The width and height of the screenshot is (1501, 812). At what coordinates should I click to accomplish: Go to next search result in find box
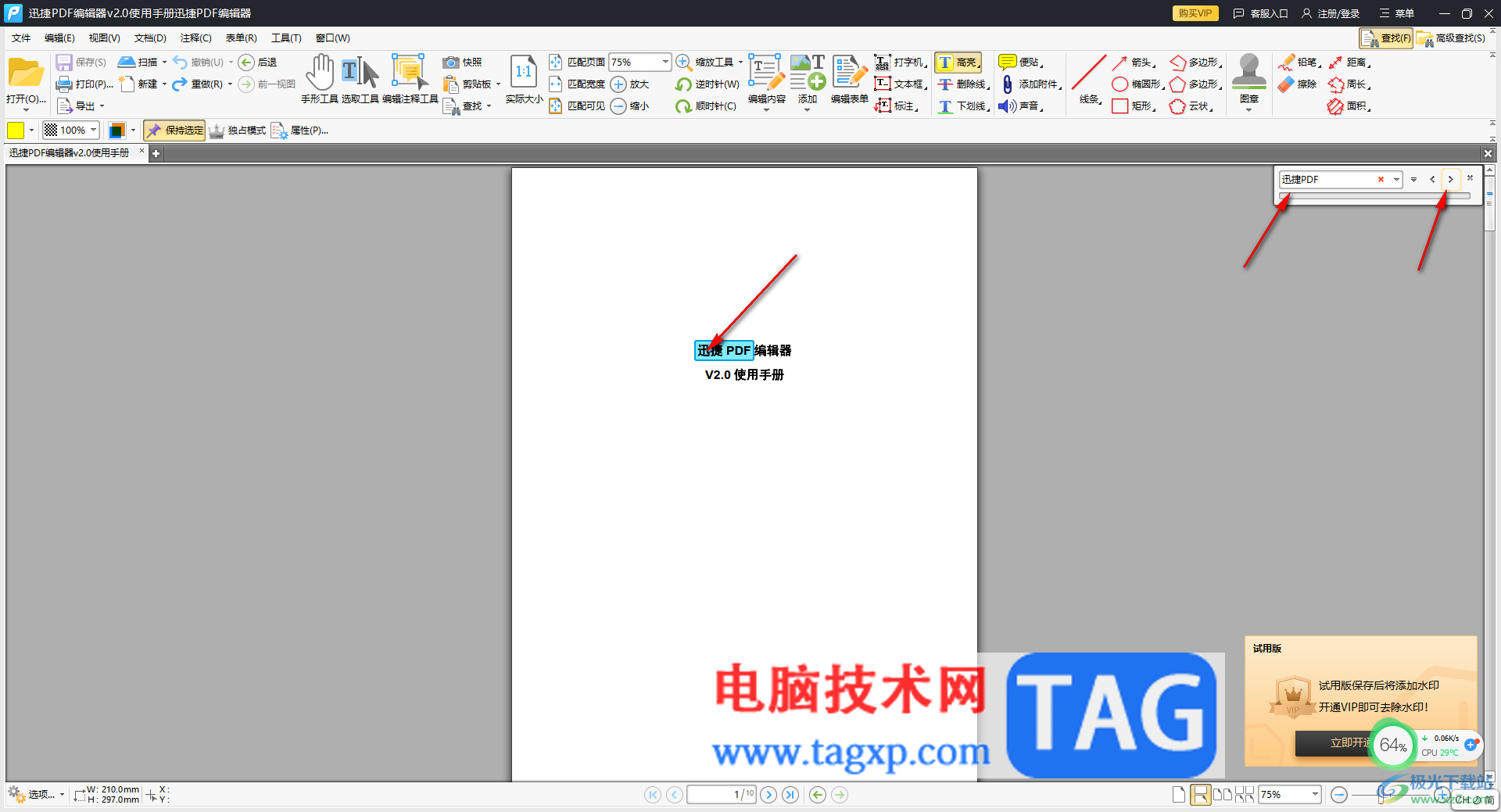[x=1451, y=180]
